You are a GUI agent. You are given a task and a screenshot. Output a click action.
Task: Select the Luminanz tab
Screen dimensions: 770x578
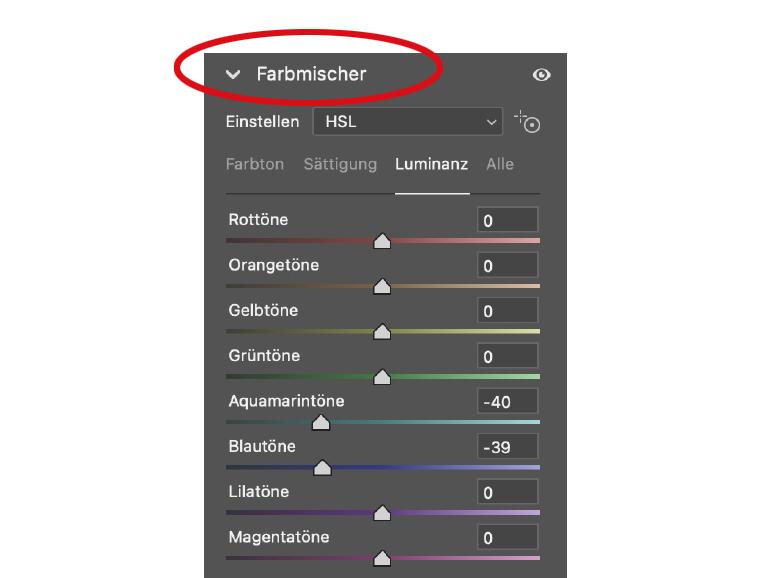431,164
